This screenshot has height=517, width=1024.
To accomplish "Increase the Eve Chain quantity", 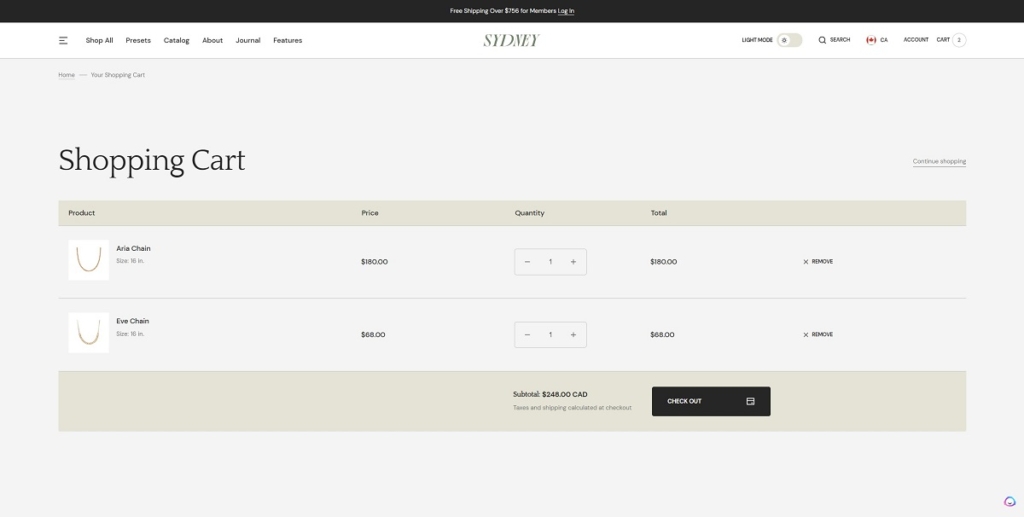I will pyautogui.click(x=573, y=335).
